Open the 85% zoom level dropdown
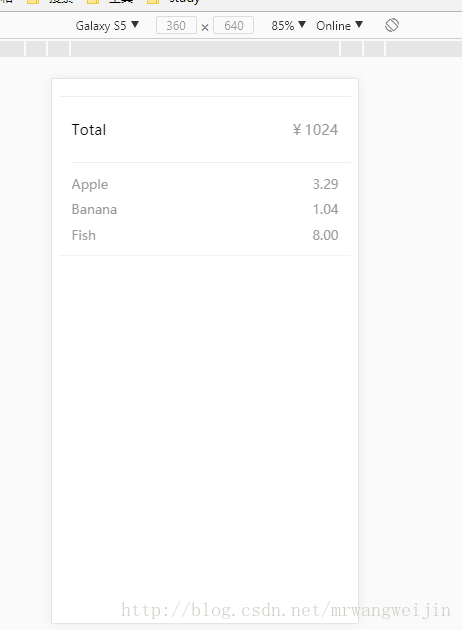The image size is (462, 630). 288,26
